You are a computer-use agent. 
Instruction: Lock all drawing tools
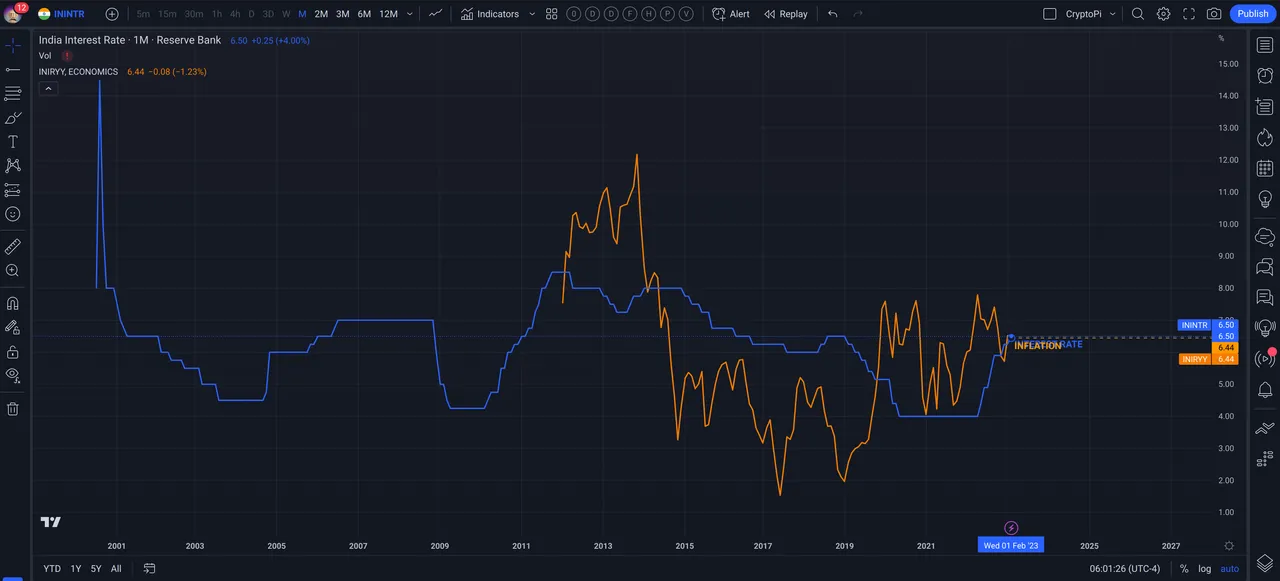tap(13, 352)
